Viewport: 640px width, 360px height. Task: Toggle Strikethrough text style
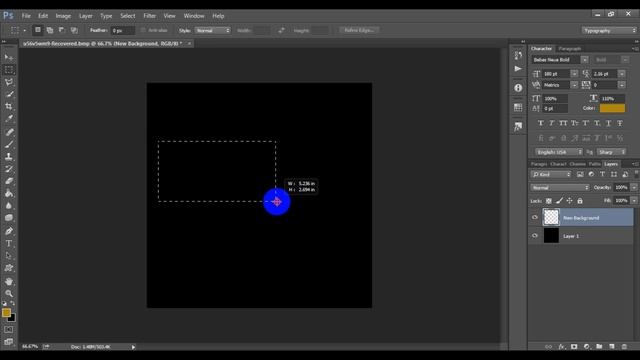coord(620,123)
